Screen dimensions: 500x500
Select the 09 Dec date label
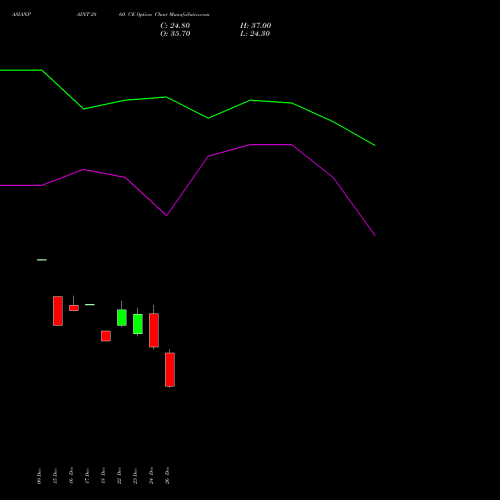[x=39, y=475]
